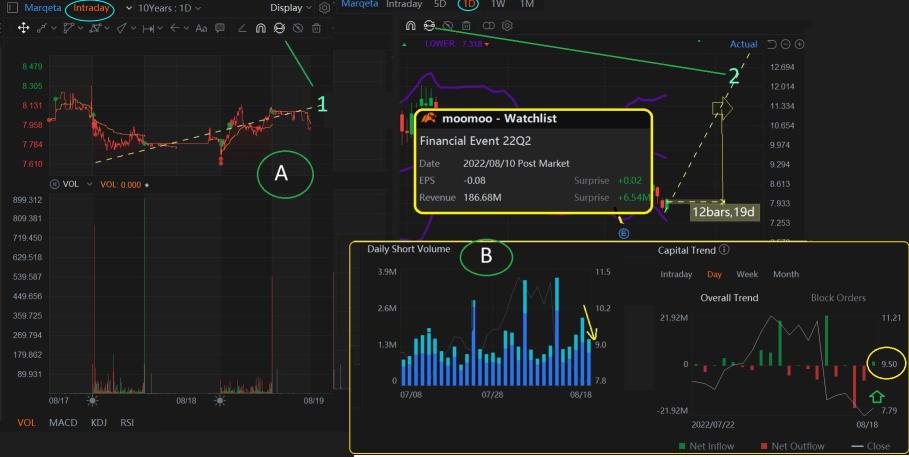Add a comment note to the chart
909x457 pixels.
[x=220, y=28]
